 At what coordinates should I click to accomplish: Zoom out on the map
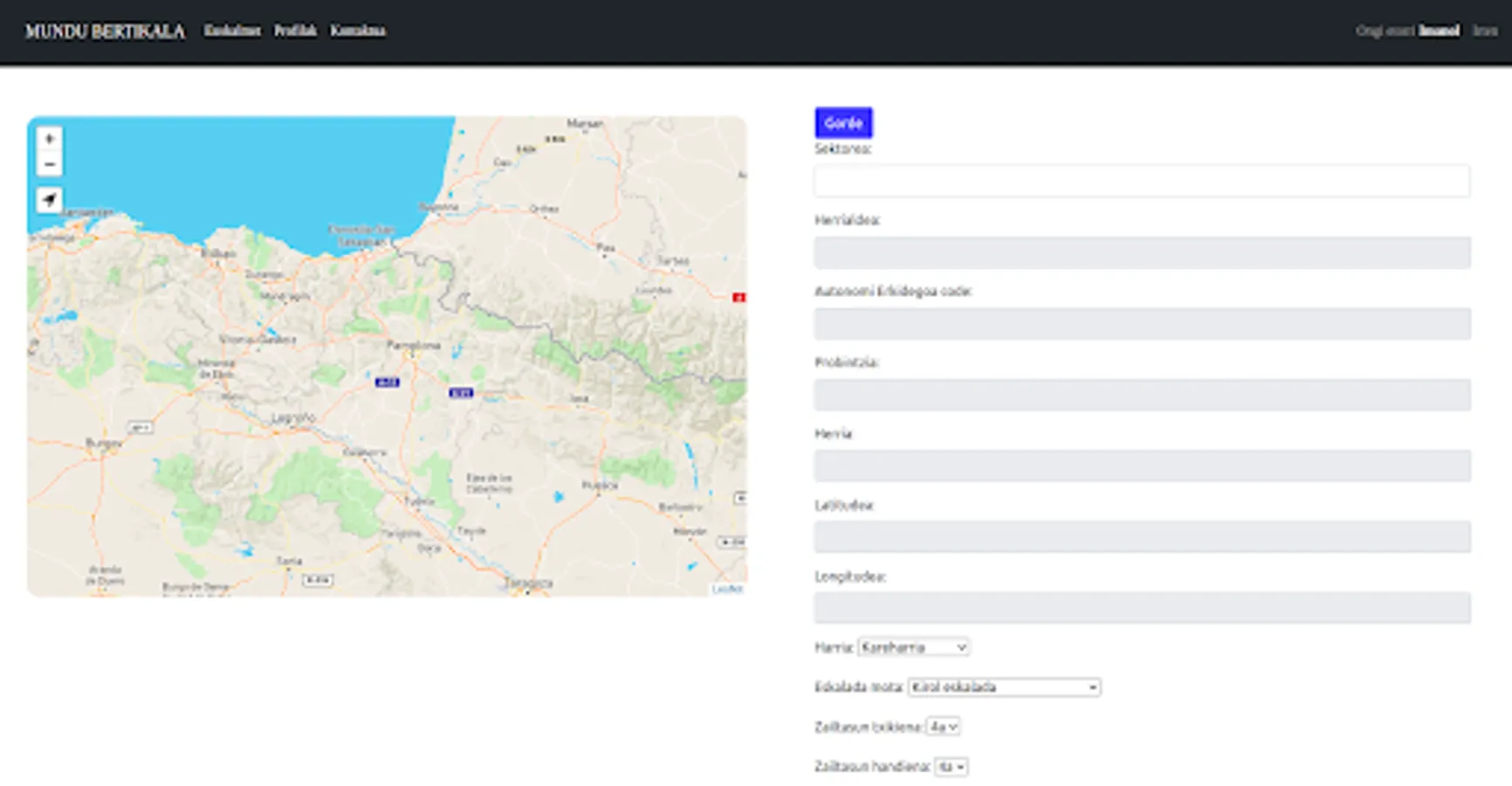(x=49, y=164)
